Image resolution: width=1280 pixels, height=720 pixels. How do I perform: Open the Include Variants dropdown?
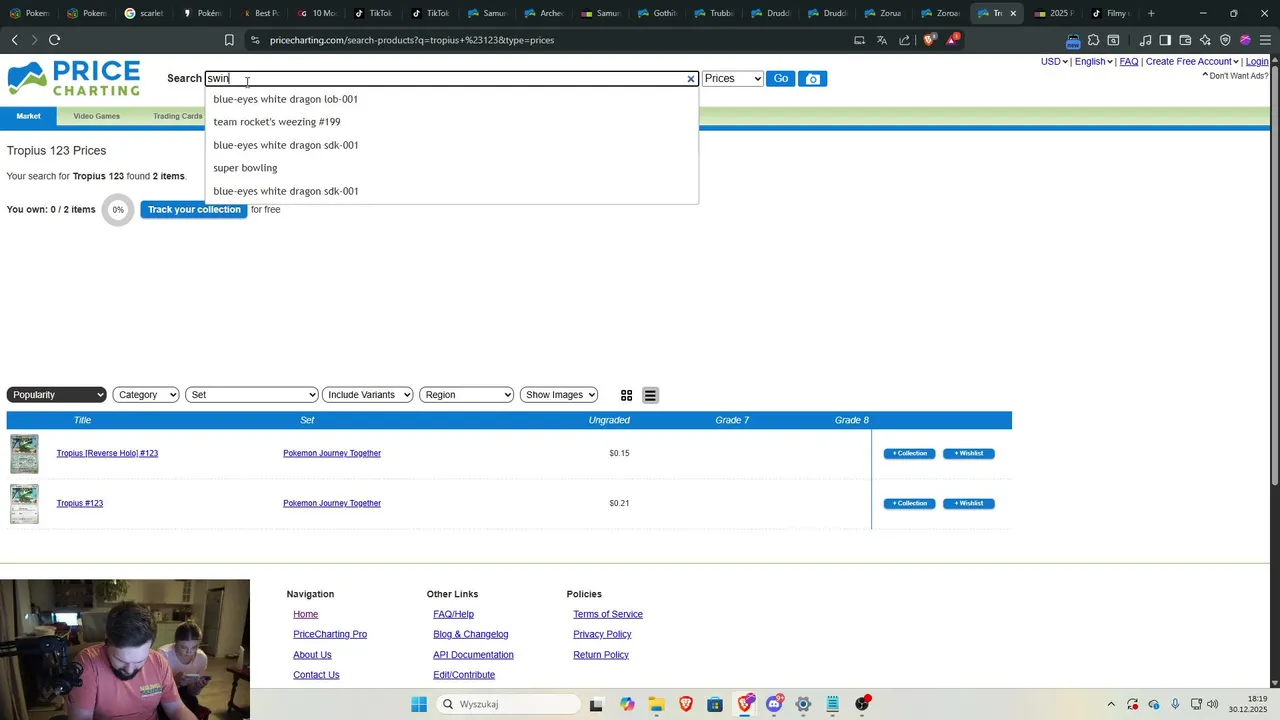tap(367, 395)
